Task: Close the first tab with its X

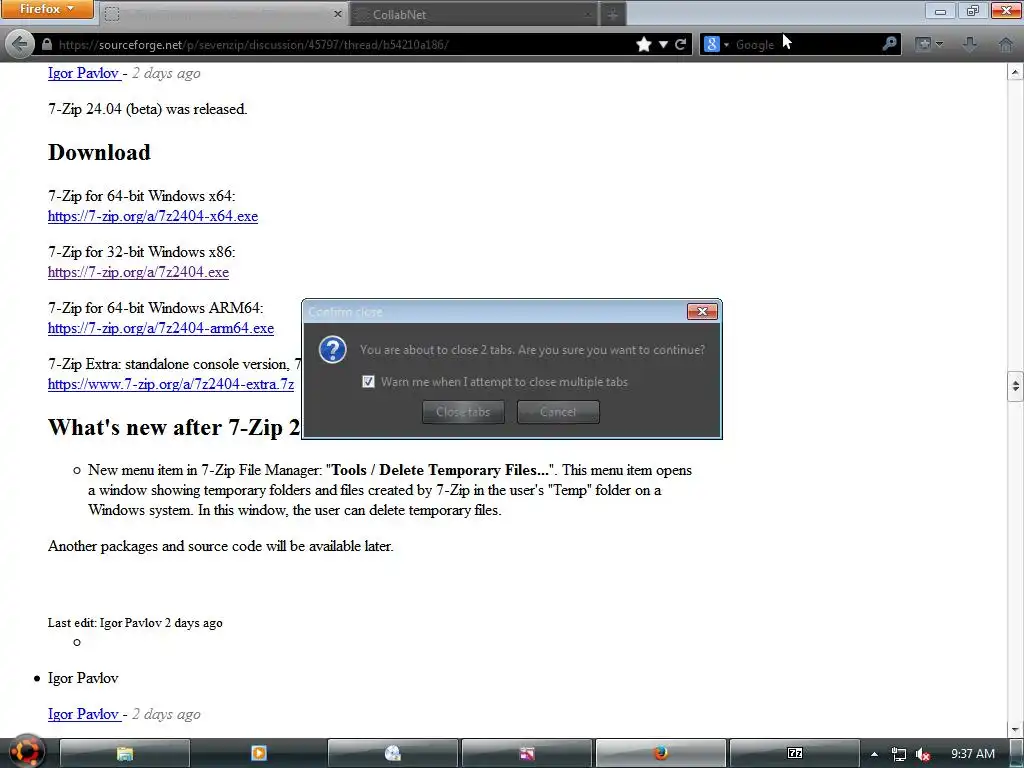Action: (x=337, y=14)
